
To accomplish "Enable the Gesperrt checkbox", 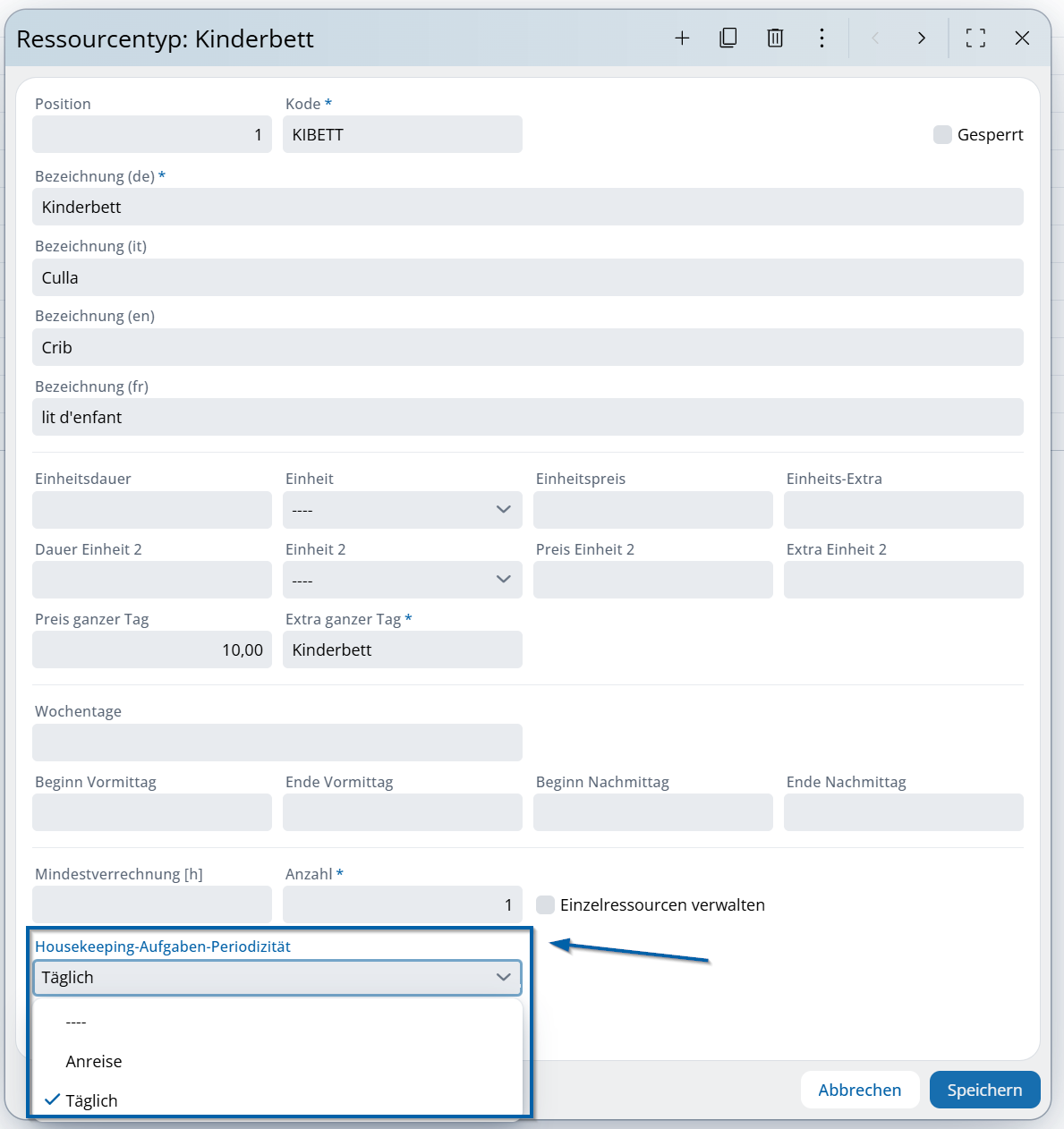I will (942, 135).
